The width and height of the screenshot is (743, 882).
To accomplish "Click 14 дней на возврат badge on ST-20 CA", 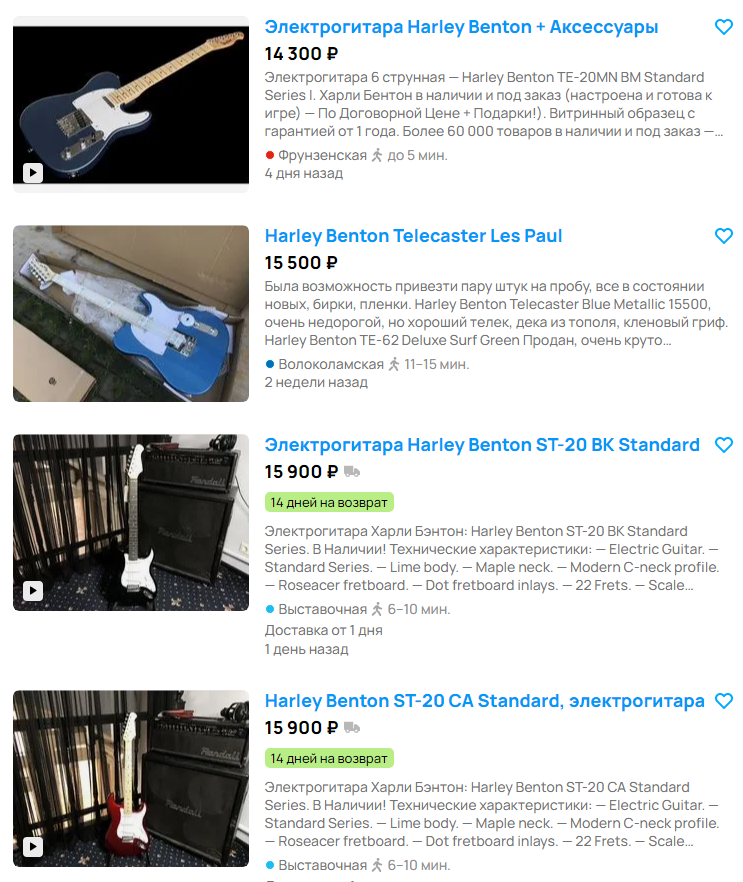I will coord(329,758).
